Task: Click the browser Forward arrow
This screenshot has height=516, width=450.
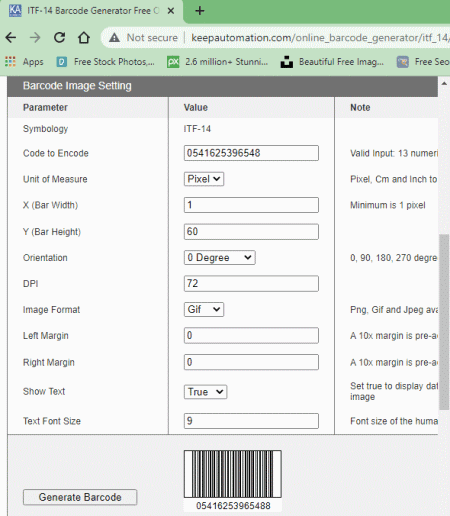Action: [x=35, y=37]
